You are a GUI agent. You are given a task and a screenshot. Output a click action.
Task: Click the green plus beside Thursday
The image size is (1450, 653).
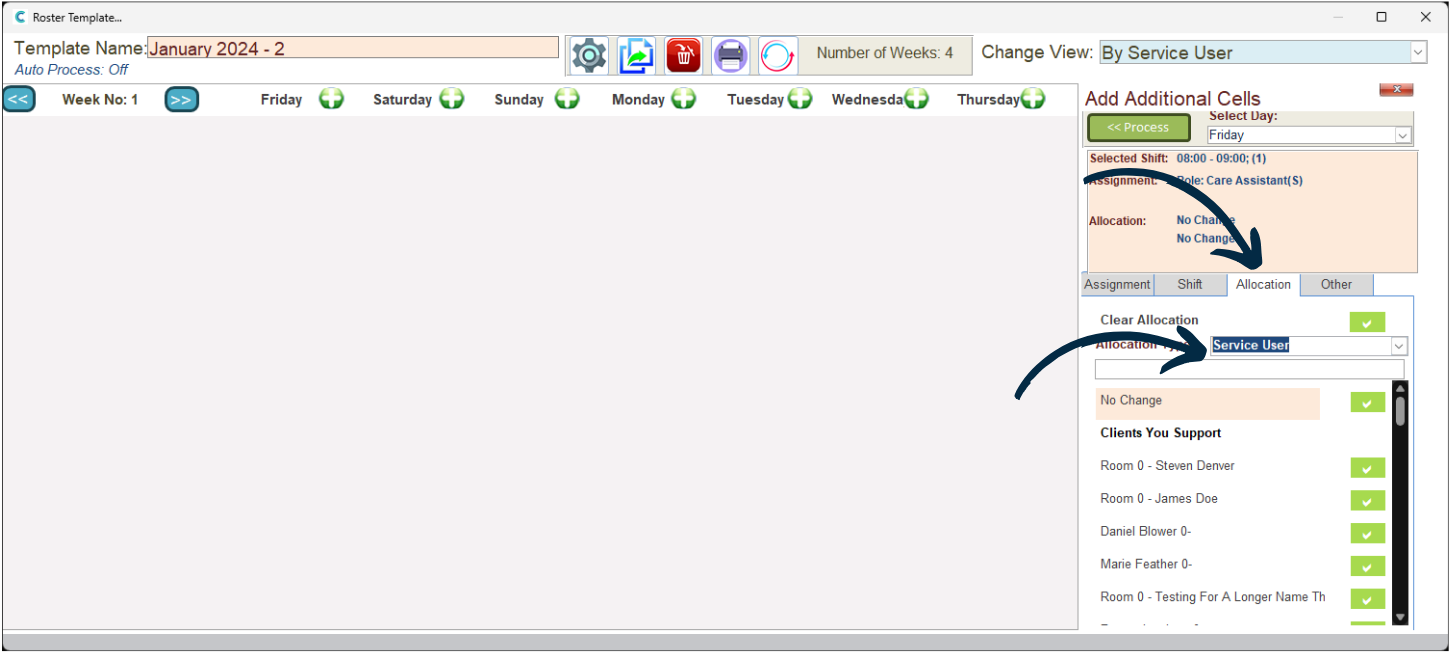tap(1032, 99)
